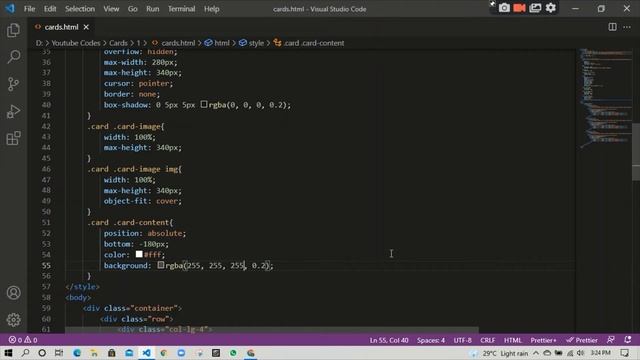Open the View menu
The image size is (640, 360).
coord(111,9)
